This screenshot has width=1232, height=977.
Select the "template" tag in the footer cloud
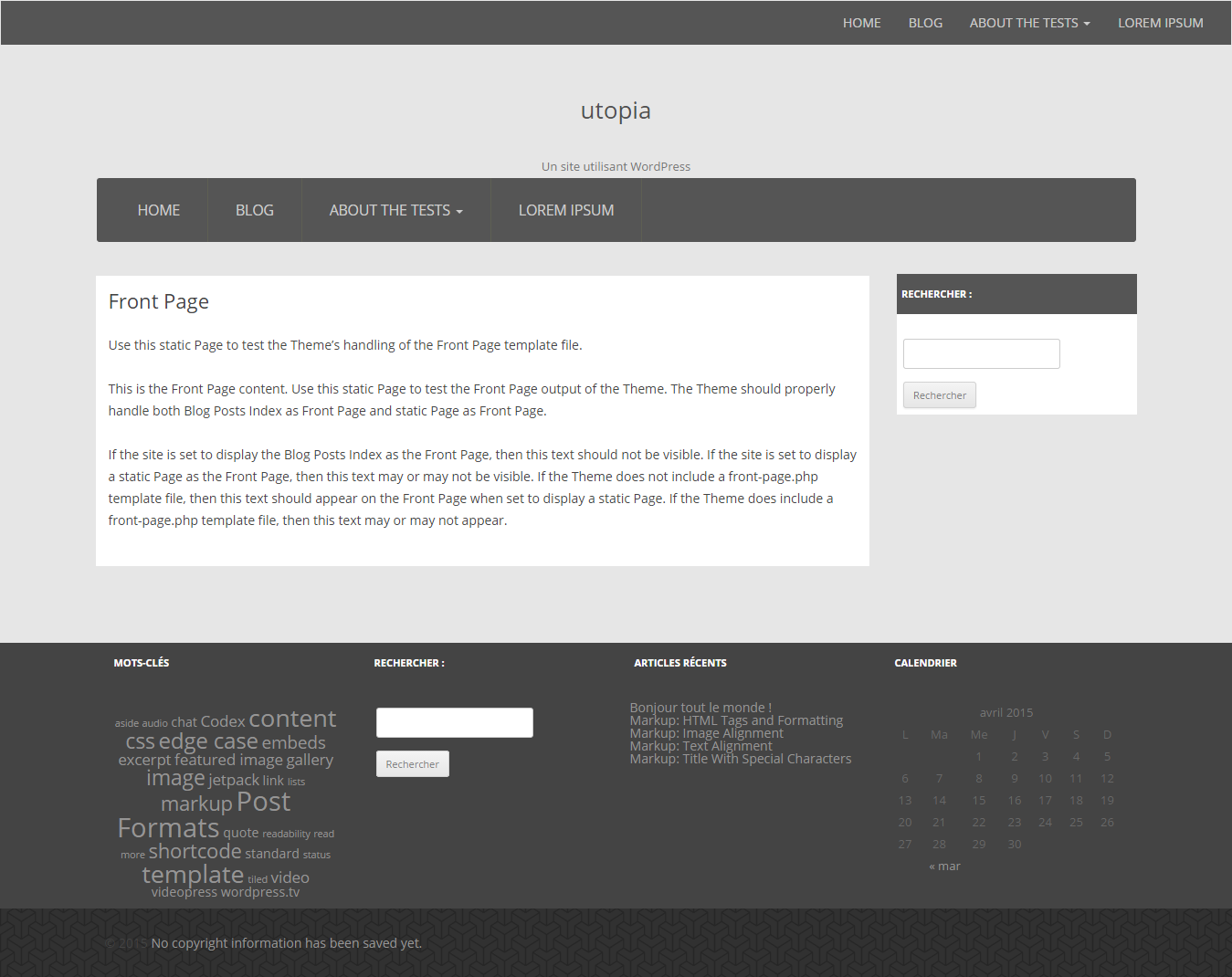[x=192, y=875]
